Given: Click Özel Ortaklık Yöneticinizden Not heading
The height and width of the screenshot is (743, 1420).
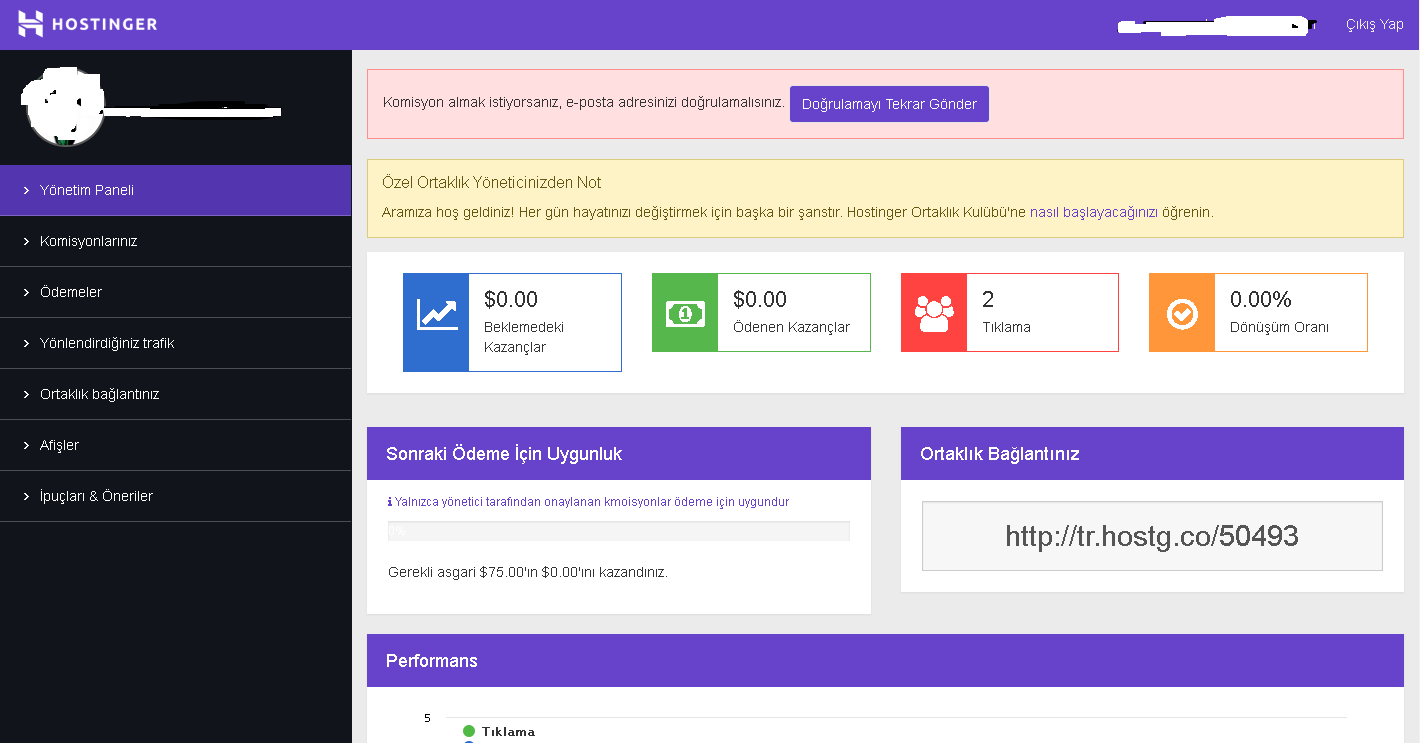Looking at the screenshot, I should click(x=492, y=183).
